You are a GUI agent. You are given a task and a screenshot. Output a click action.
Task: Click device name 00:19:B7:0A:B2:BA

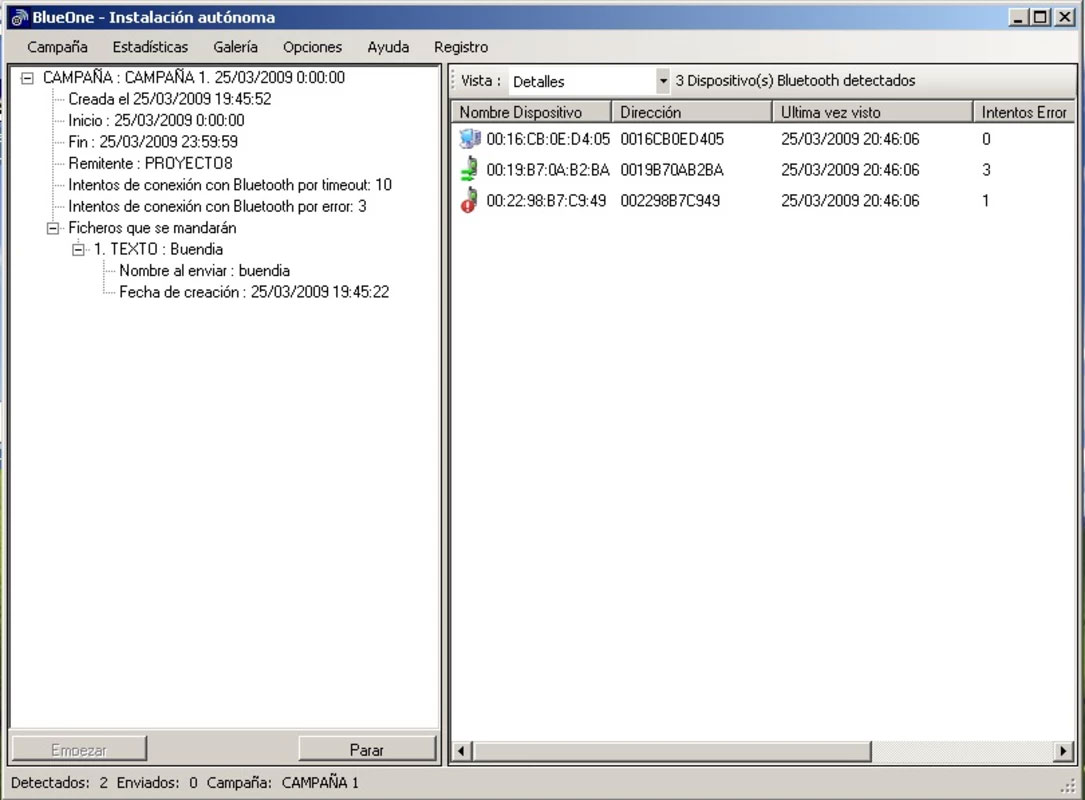point(548,170)
